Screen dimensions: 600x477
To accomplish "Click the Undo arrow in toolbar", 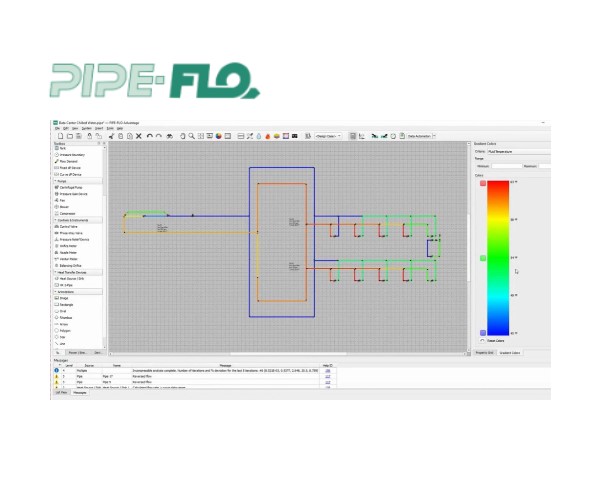I will pyautogui.click(x=150, y=136).
